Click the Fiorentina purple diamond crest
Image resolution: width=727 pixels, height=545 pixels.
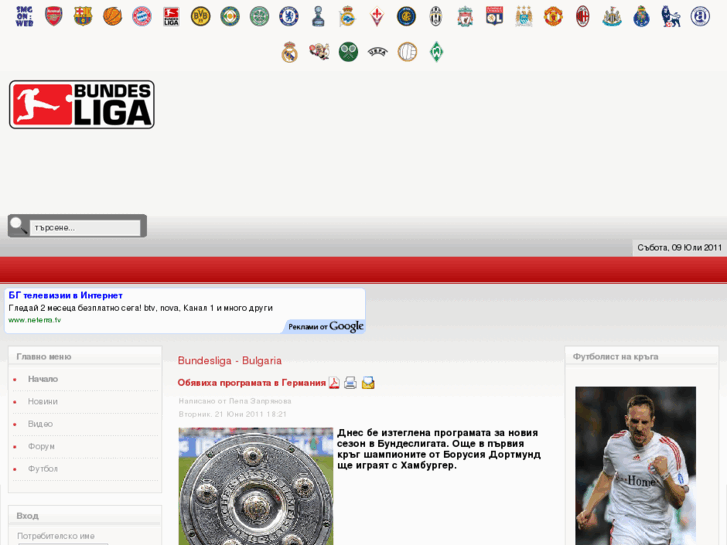point(377,17)
